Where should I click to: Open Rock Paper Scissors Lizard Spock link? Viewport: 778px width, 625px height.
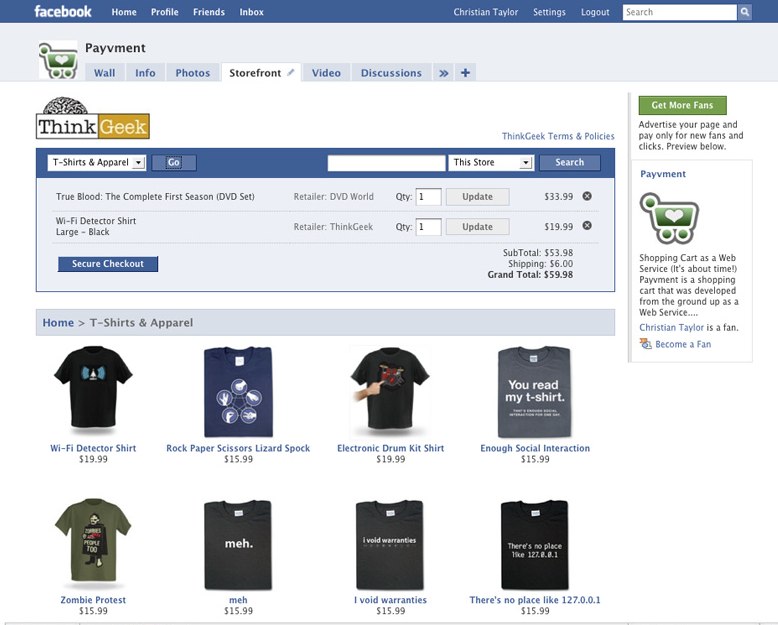click(x=238, y=448)
